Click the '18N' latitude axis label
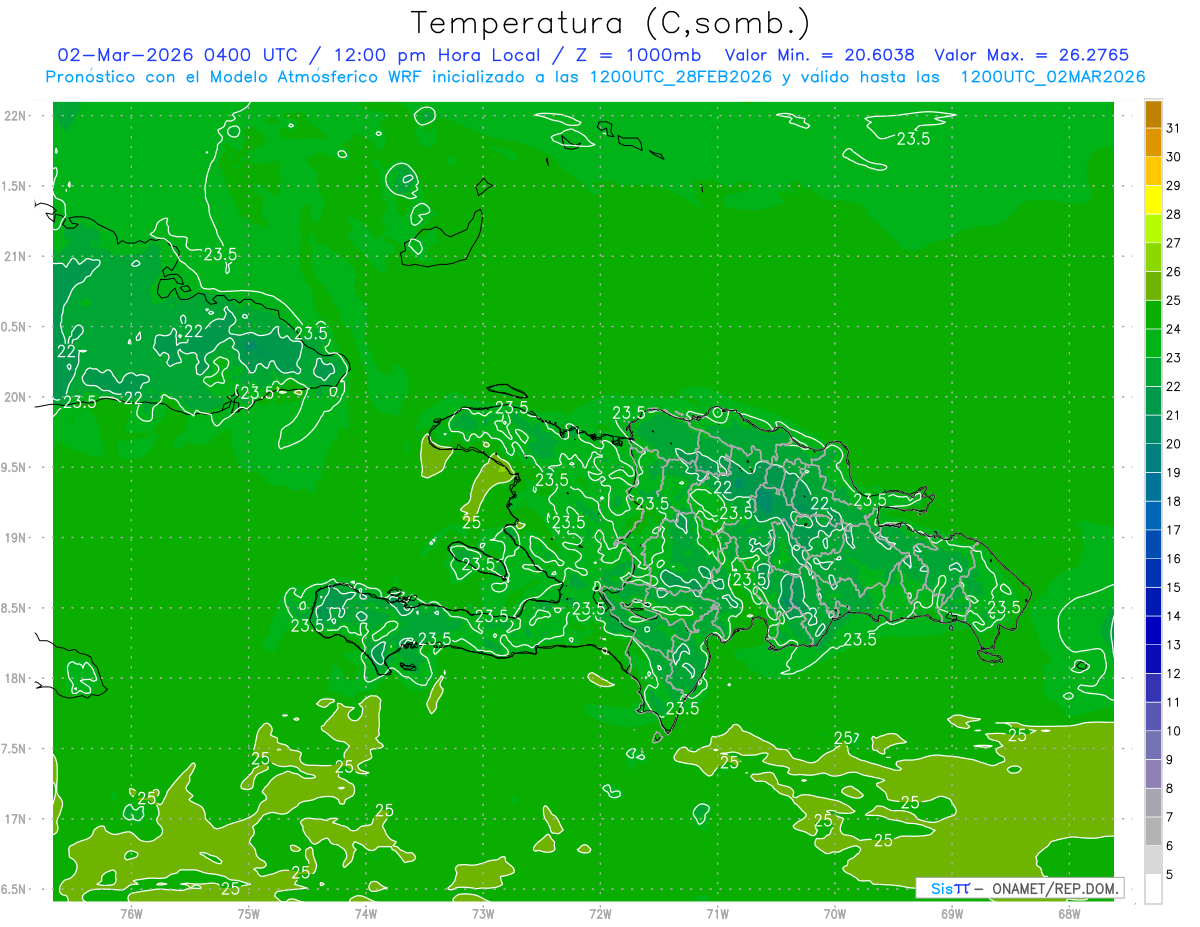Viewport: 1200px width, 927px height. point(16,678)
